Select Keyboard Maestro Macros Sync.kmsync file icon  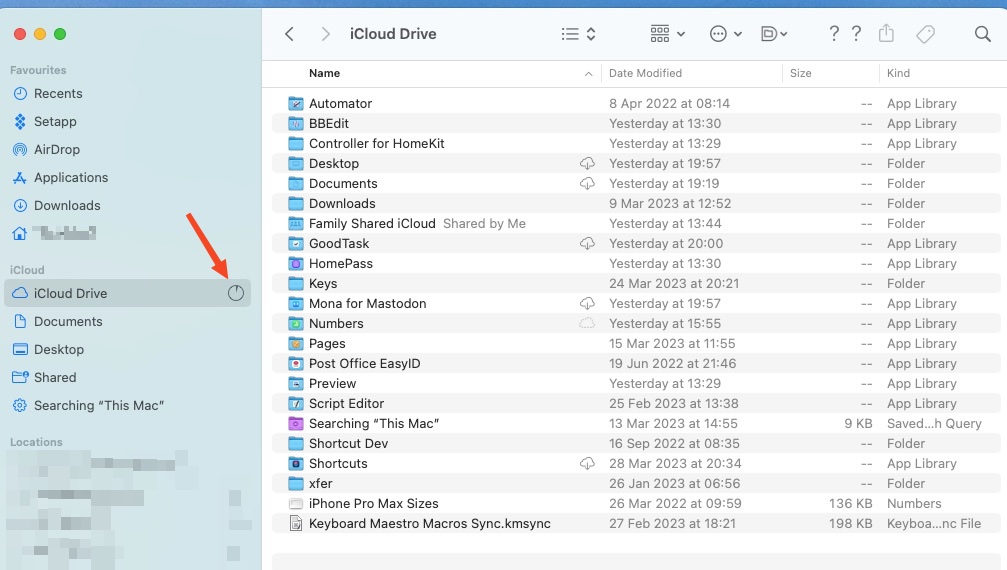(295, 524)
